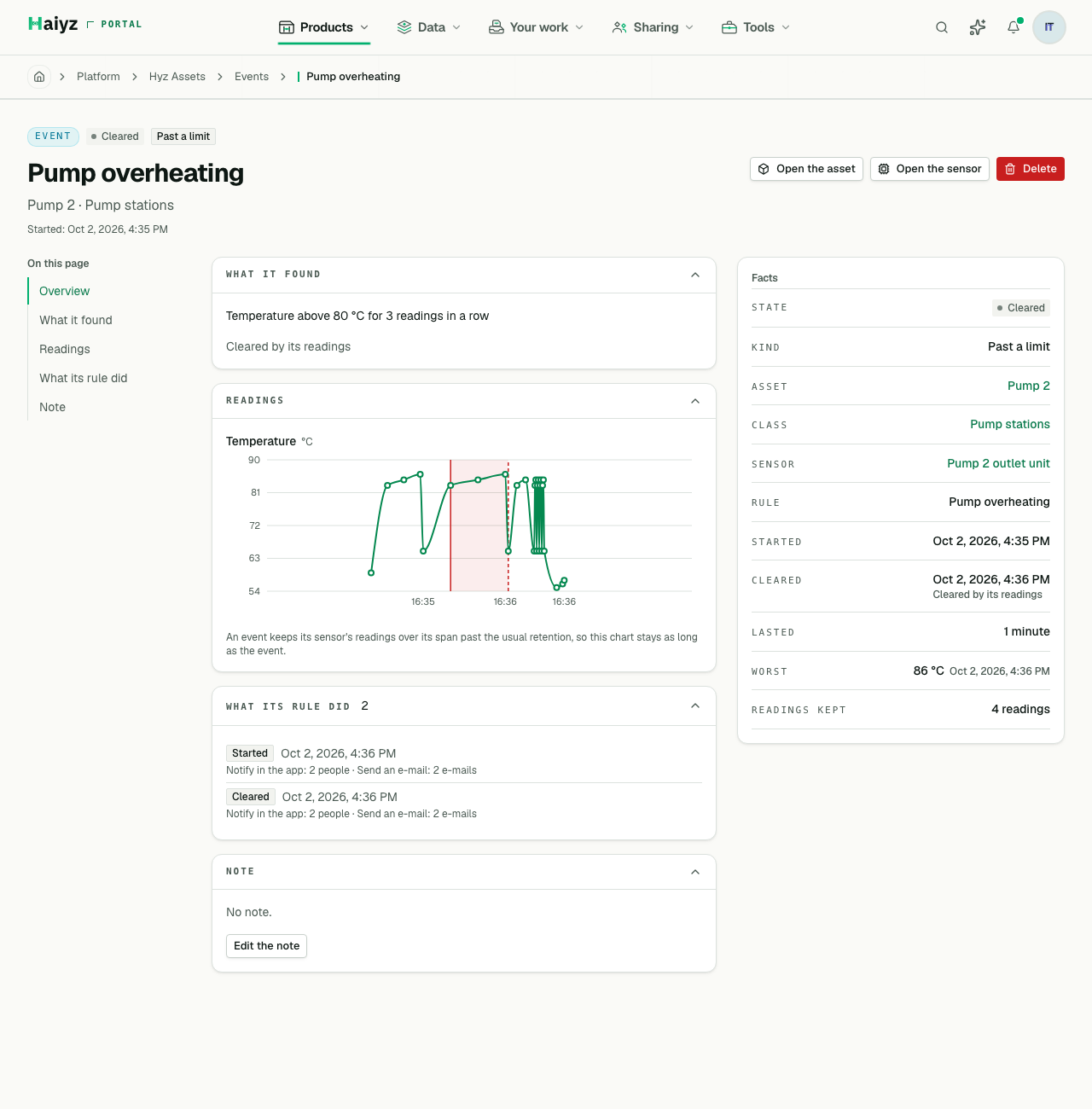
Task: Open the Tools menu
Action: 756,27
